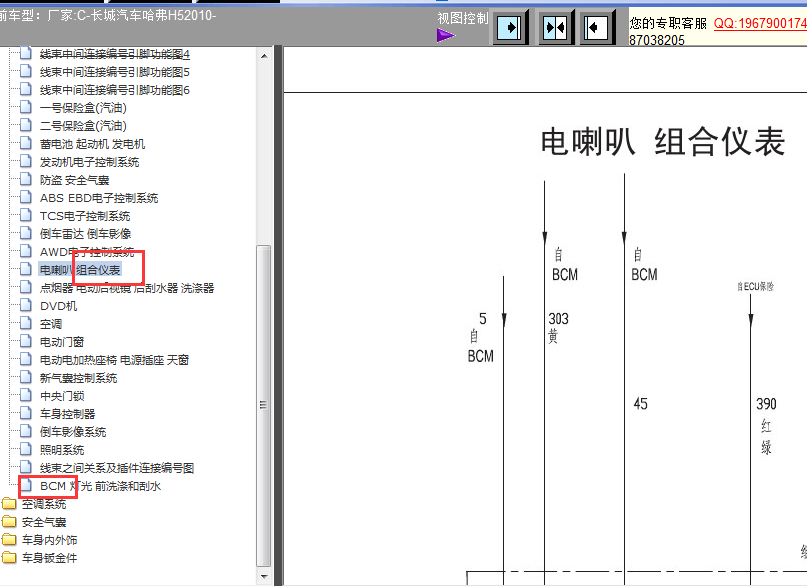This screenshot has width=807, height=586.
Task: Open 发动机电子控制系统 diagram
Action: [90, 162]
